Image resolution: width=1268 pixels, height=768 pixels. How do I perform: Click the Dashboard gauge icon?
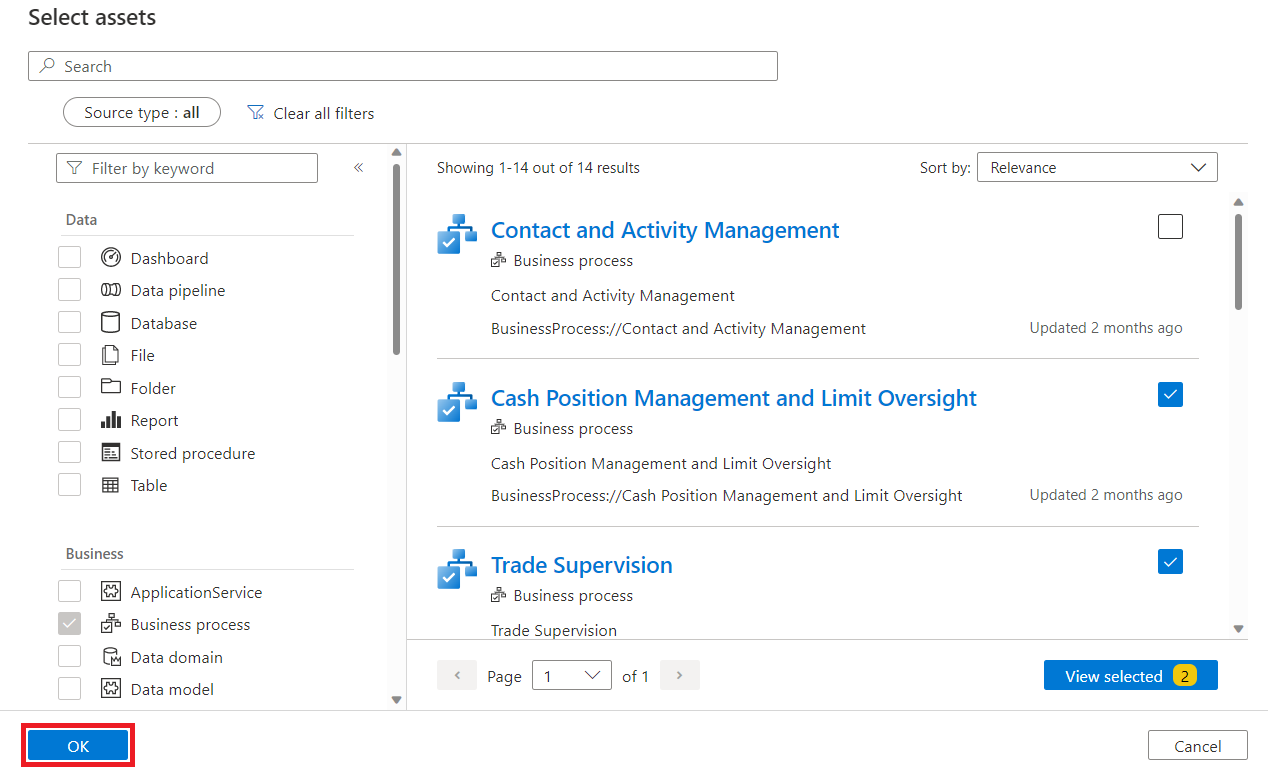point(111,258)
